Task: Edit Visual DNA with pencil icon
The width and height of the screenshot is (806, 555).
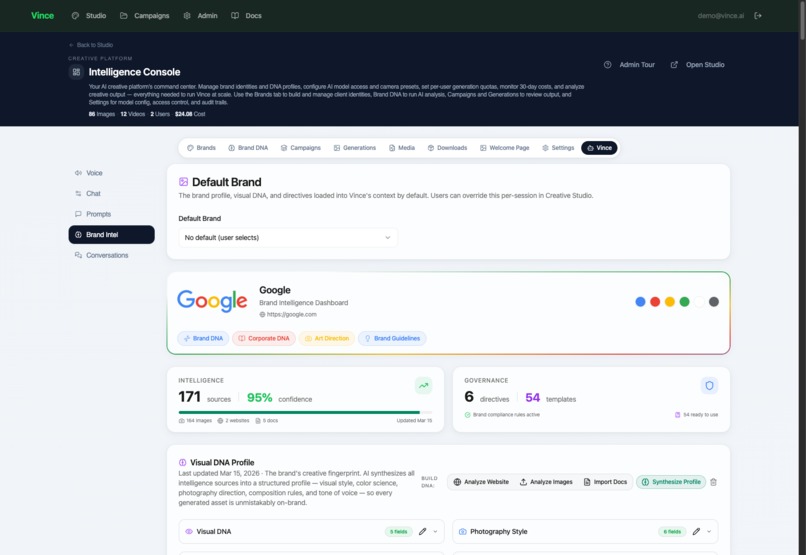Action: (x=423, y=532)
